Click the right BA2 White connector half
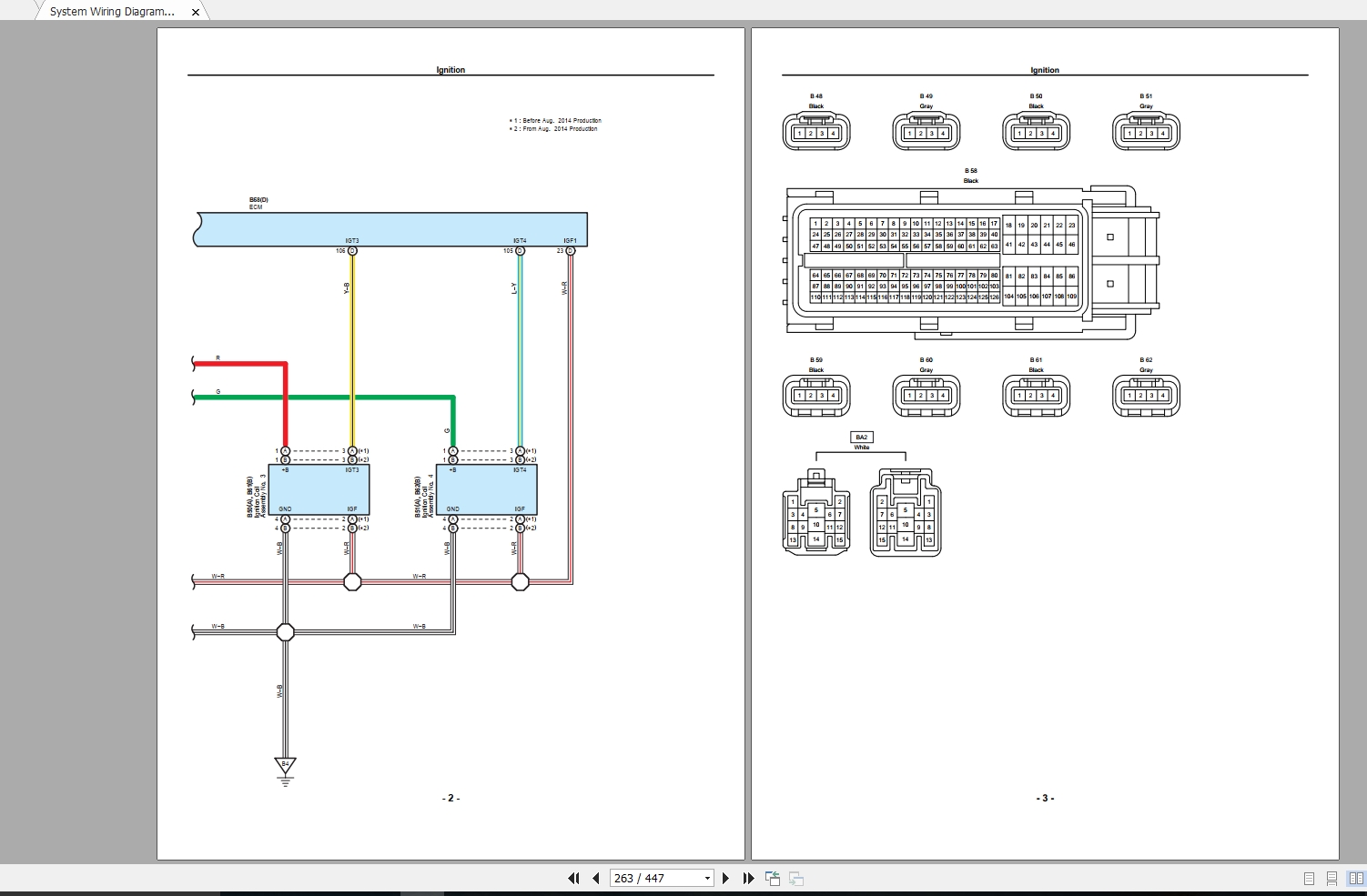Viewport: 1367px width, 896px height. click(906, 512)
